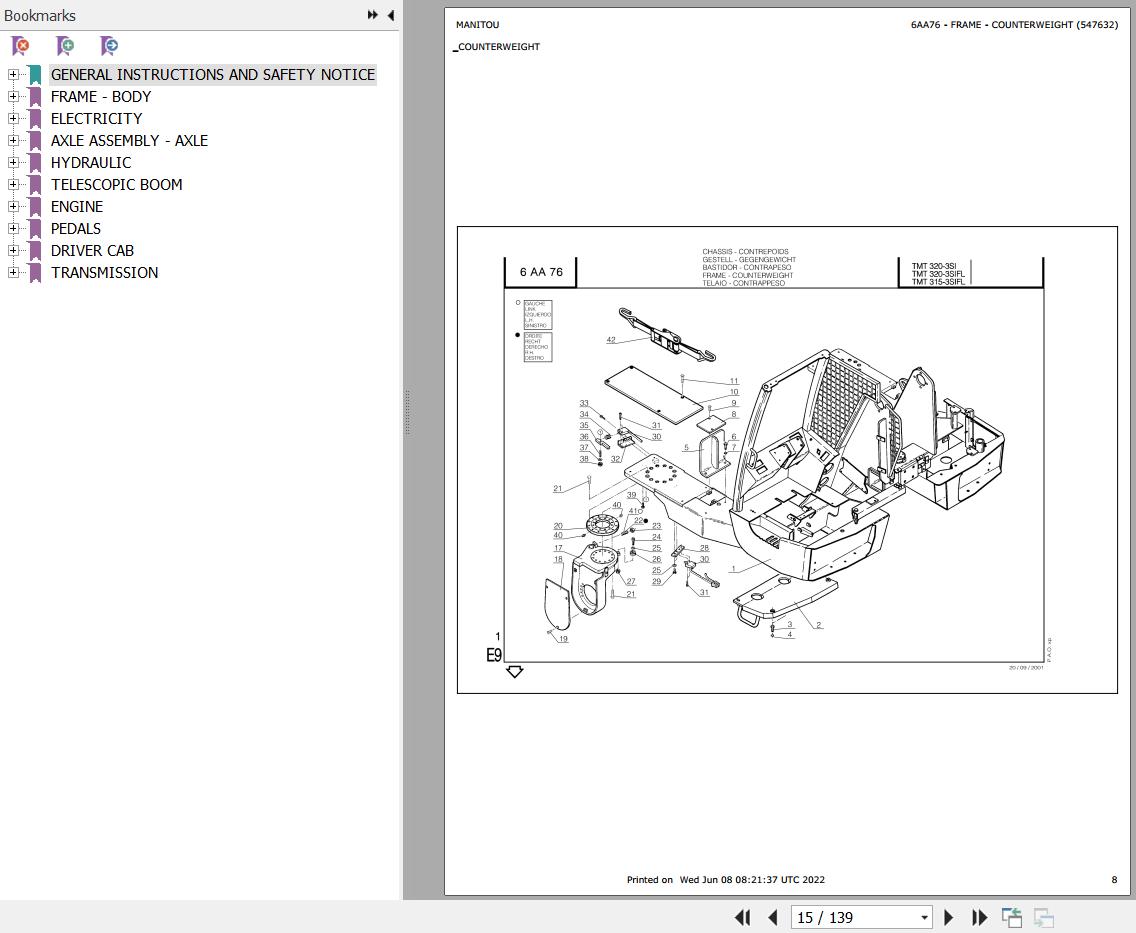The width and height of the screenshot is (1136, 933).
Task: Click the add new bookmark icon
Action: coord(64,46)
